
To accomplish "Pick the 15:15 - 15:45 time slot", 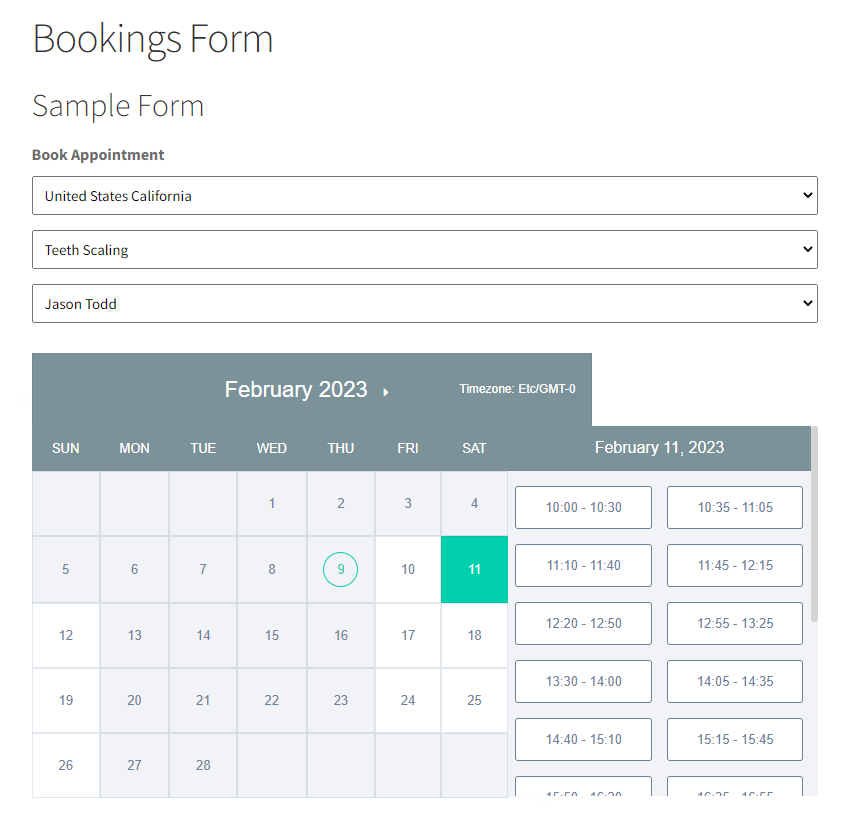I will [x=735, y=739].
